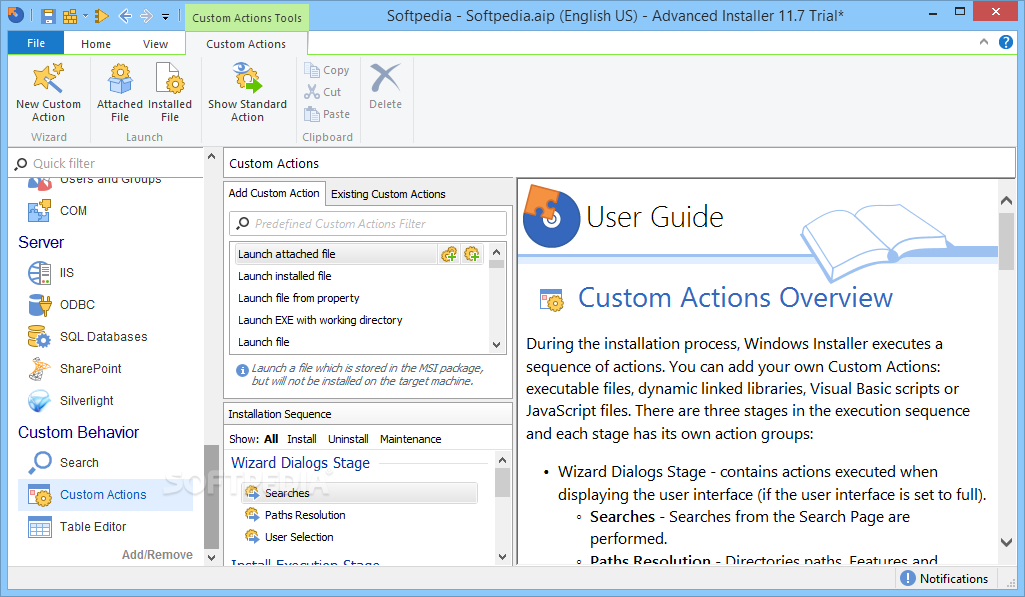
Task: Click the Build icon in quick access toolbar
Action: (70, 16)
